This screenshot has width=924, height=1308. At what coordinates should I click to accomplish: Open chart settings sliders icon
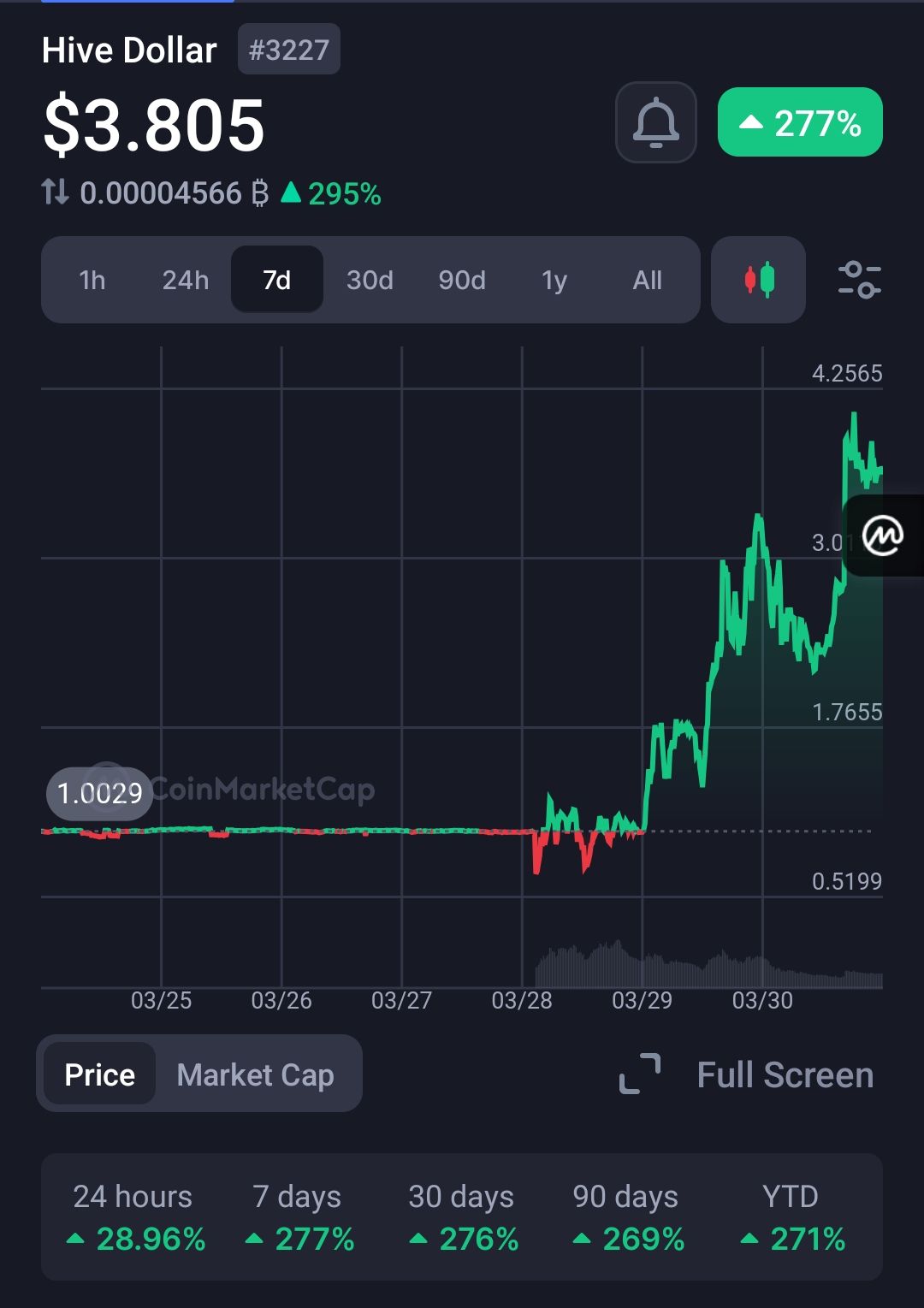pos(858,280)
